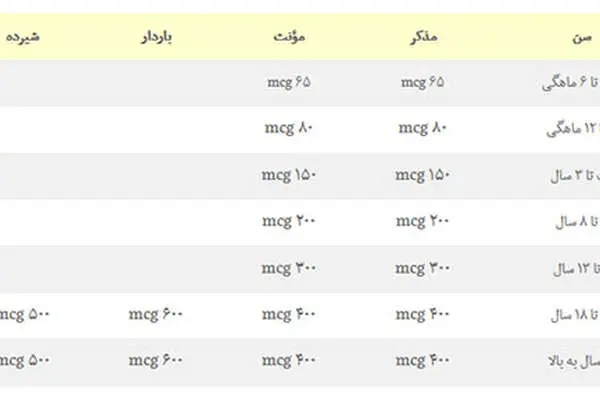Image resolution: width=600 pixels, height=400 pixels.
Task: Click the مذکر column header
Action: (424, 37)
